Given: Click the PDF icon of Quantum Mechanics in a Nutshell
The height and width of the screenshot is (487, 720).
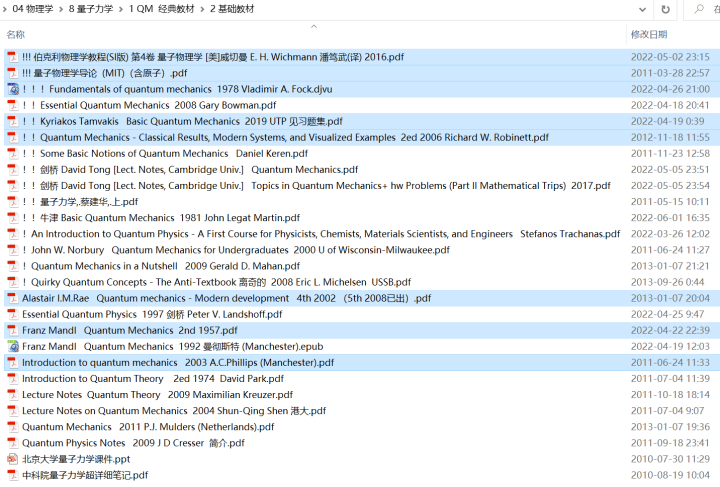Looking at the screenshot, I should [x=13, y=266].
